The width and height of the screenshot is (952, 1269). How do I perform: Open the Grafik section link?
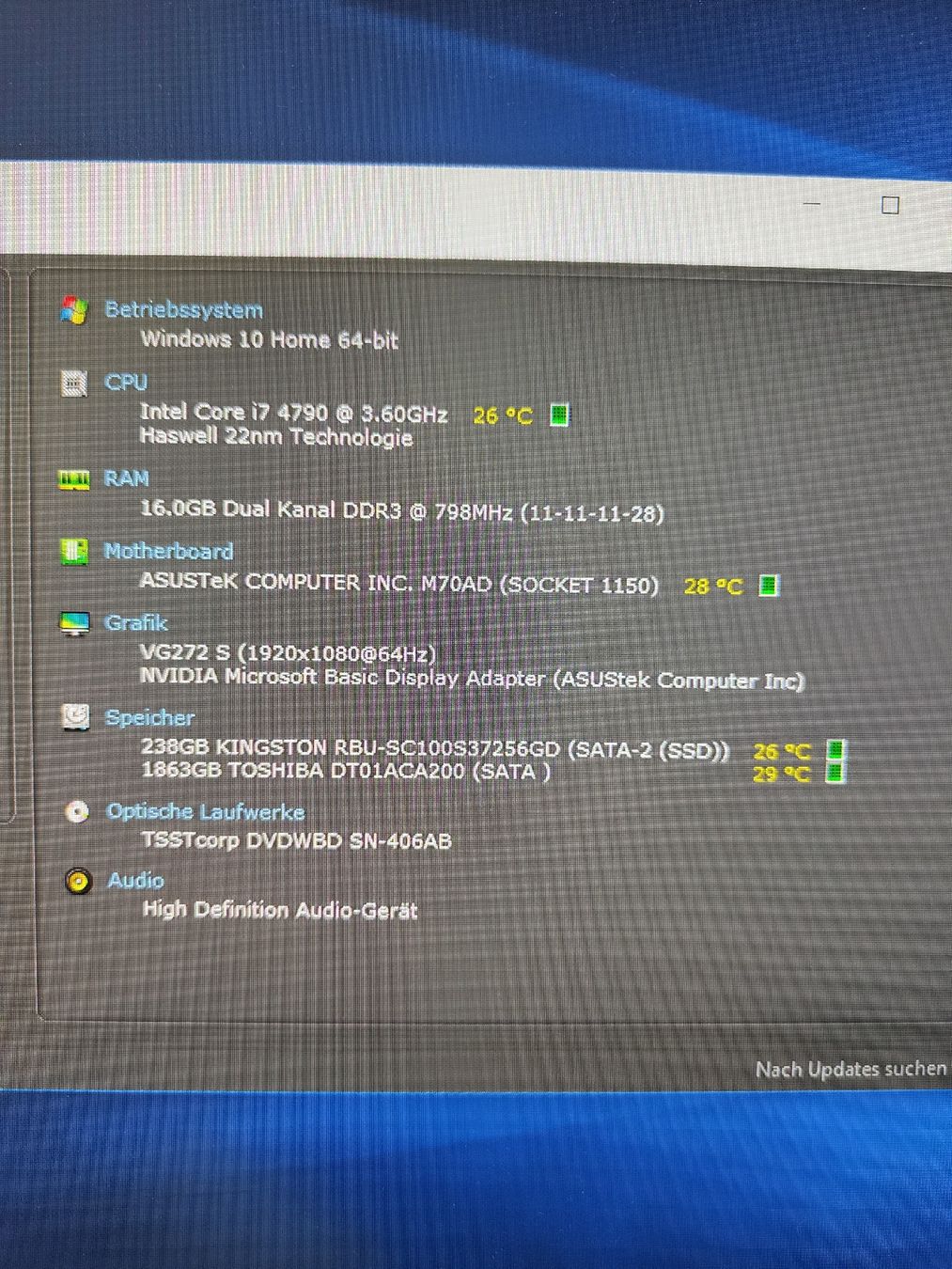click(136, 623)
